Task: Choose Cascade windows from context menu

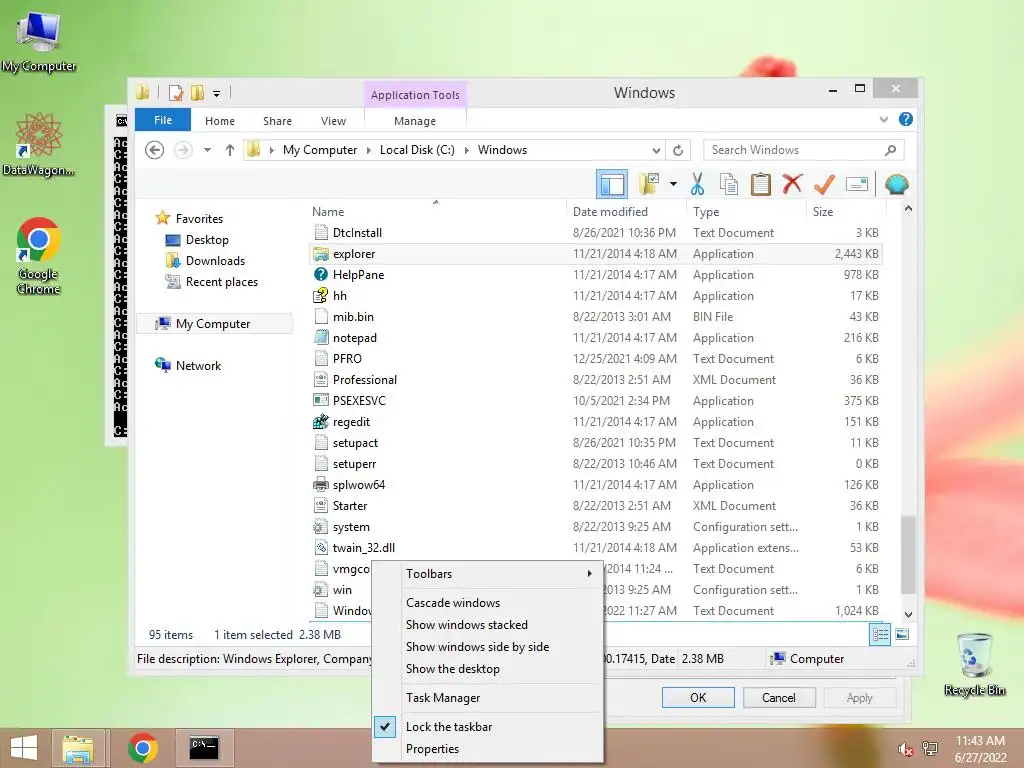Action: pyautogui.click(x=488, y=603)
